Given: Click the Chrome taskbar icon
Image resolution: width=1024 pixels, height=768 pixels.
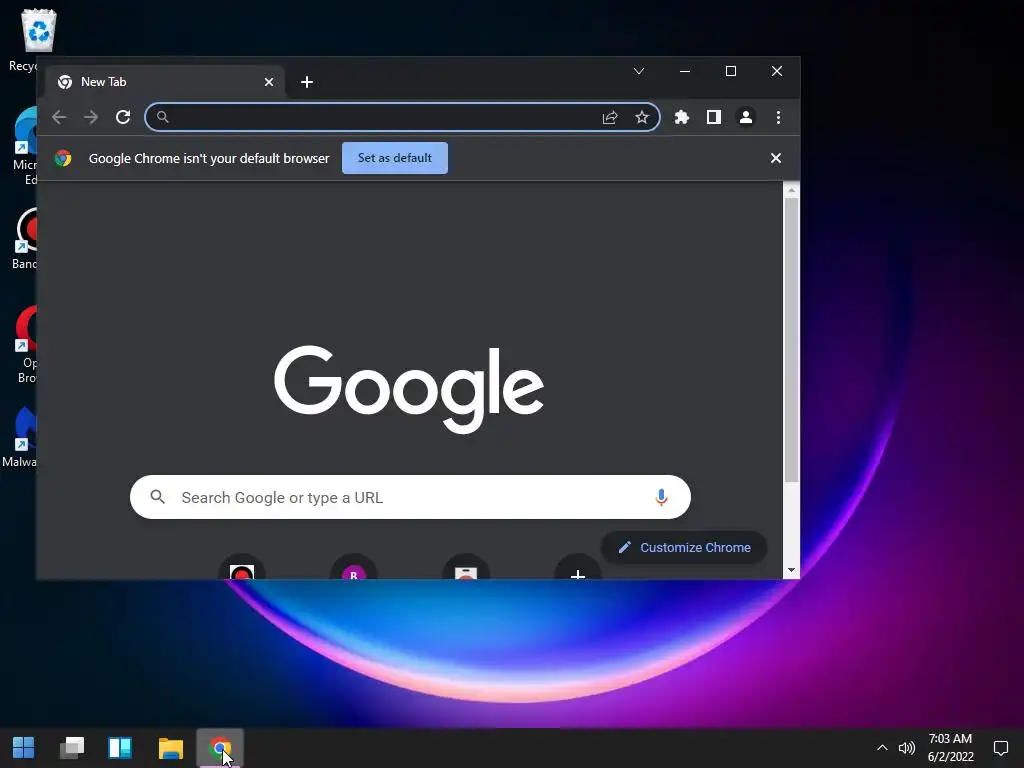Looking at the screenshot, I should (x=220, y=748).
